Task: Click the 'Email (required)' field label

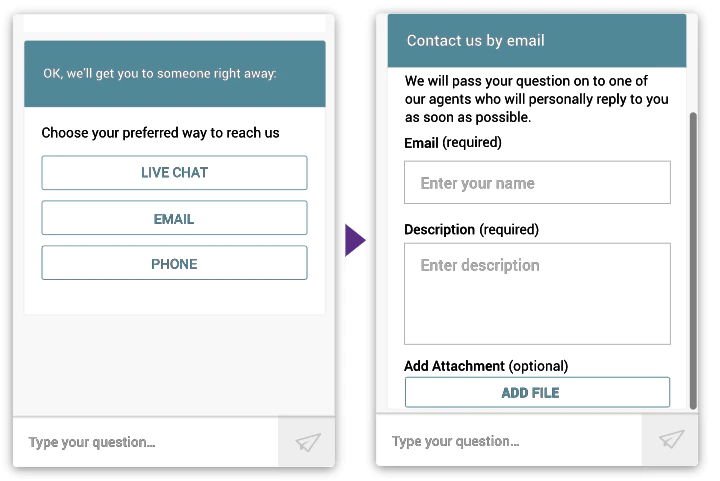Action: (x=453, y=143)
